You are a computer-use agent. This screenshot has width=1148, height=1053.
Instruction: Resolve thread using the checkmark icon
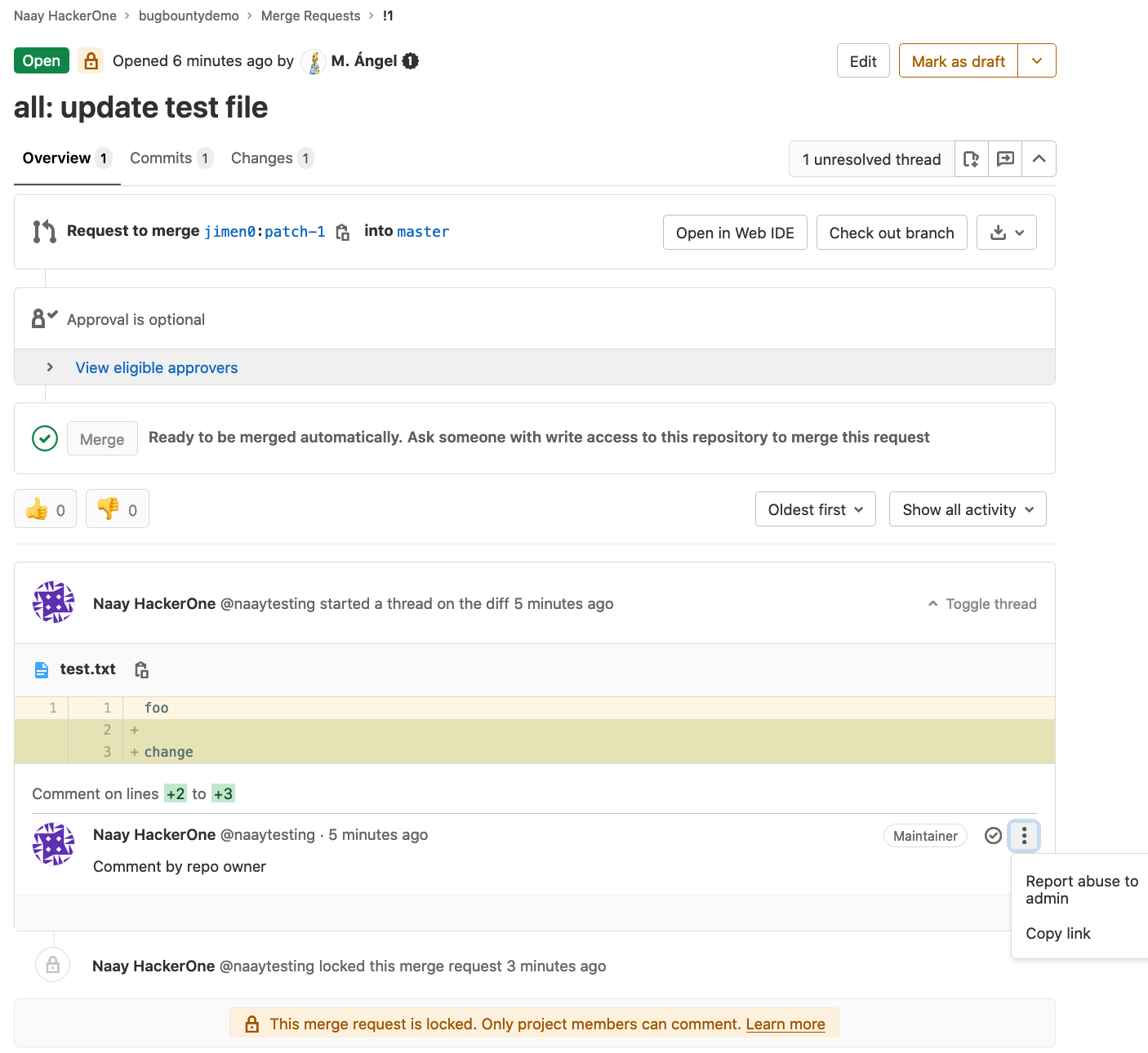[993, 835]
